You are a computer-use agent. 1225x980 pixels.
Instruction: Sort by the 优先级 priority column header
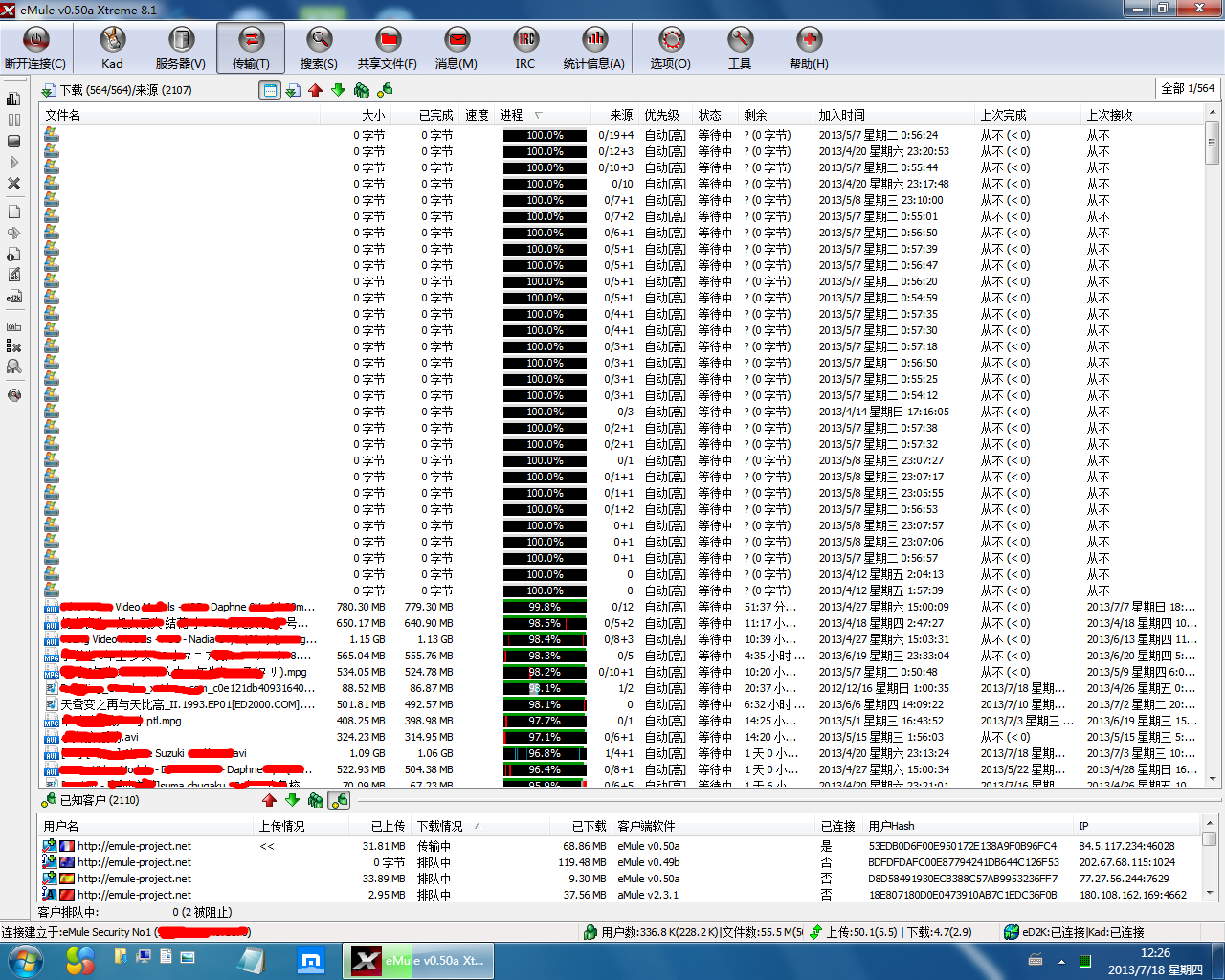pos(666,115)
